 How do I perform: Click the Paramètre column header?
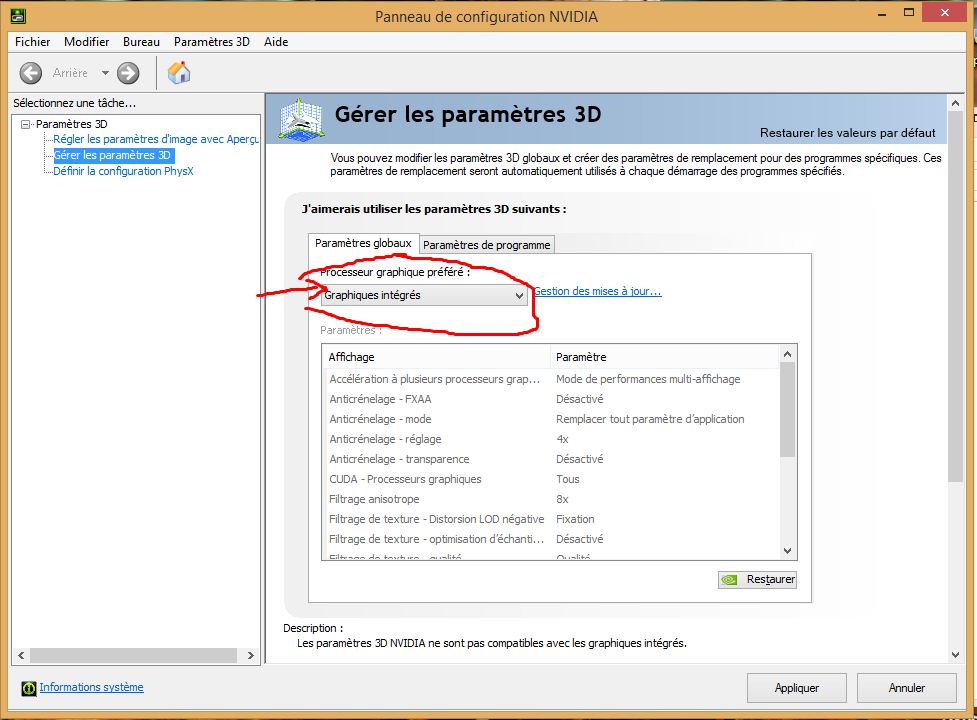point(665,357)
